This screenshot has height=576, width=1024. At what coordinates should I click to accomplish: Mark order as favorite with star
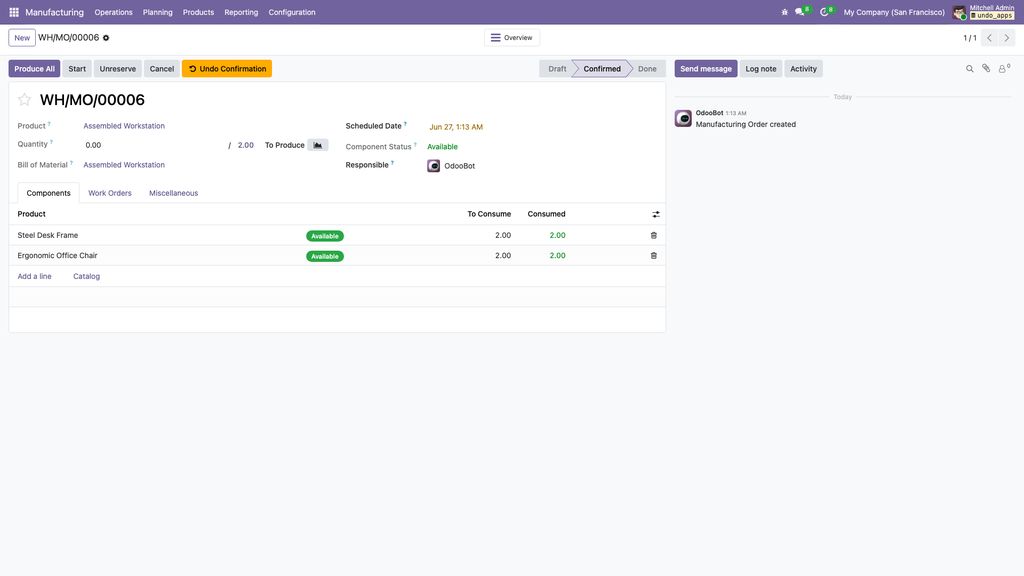click(x=24, y=100)
